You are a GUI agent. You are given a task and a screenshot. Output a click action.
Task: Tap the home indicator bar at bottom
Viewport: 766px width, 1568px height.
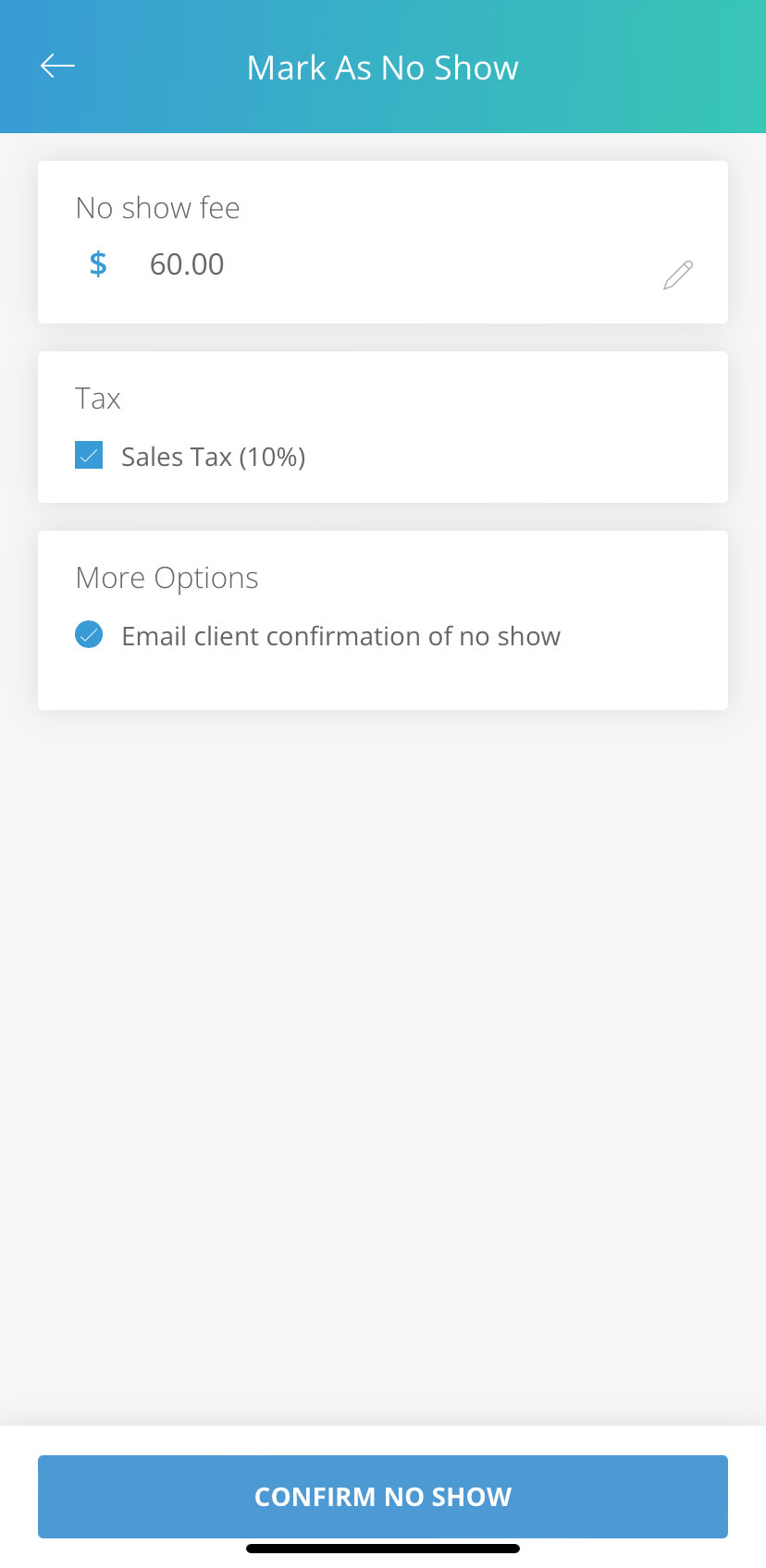coord(382,1549)
